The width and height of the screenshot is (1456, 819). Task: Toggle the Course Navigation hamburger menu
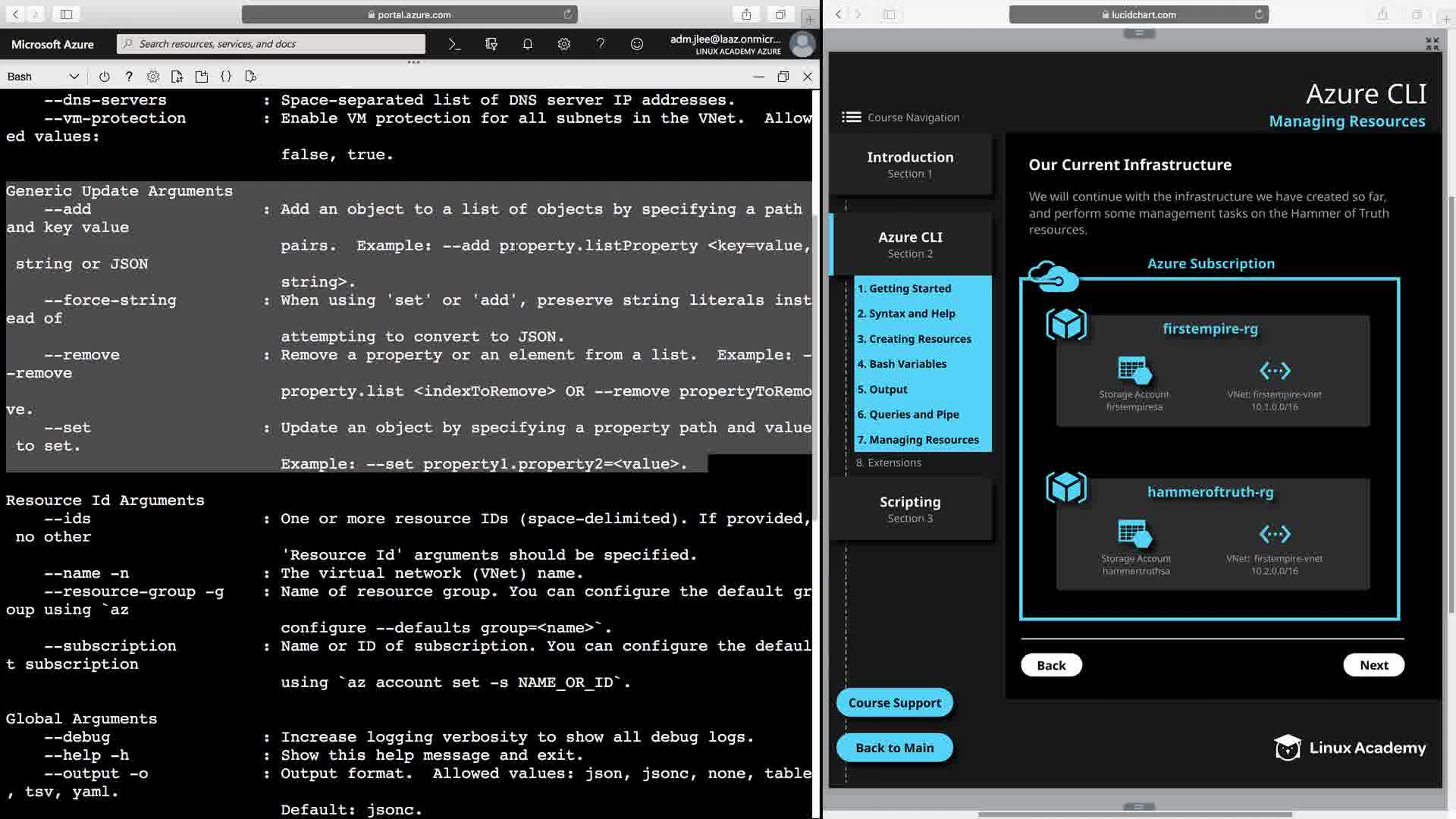coord(851,117)
